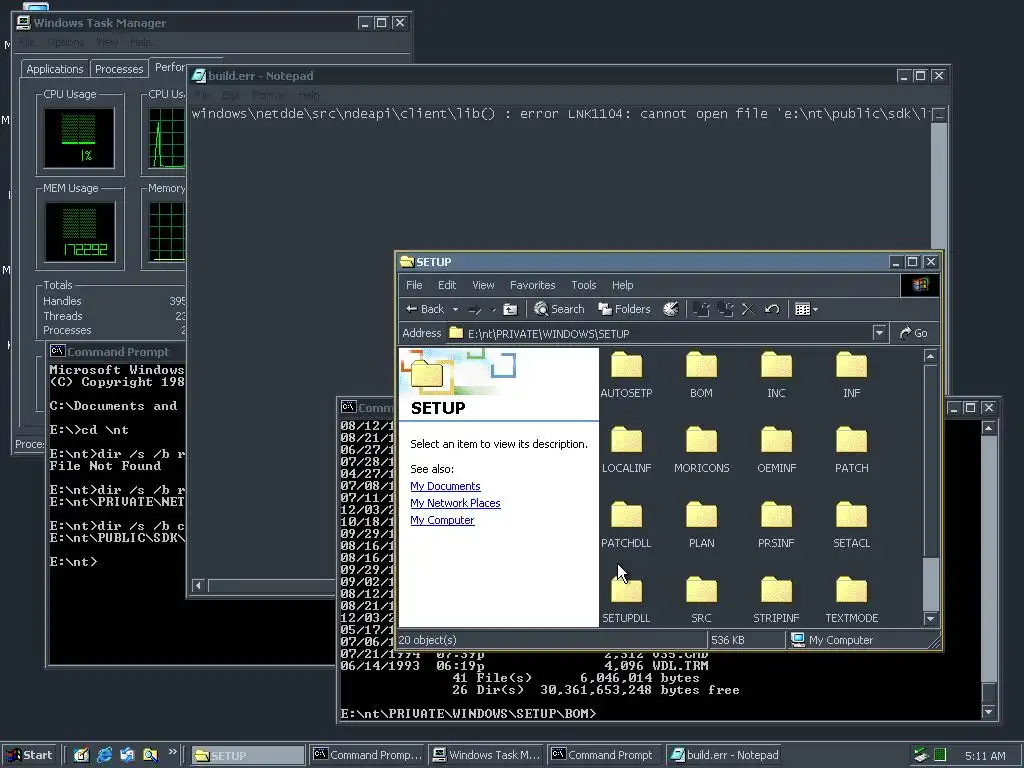1024x768 pixels.
Task: Select the MORICONS folder
Action: [701, 449]
